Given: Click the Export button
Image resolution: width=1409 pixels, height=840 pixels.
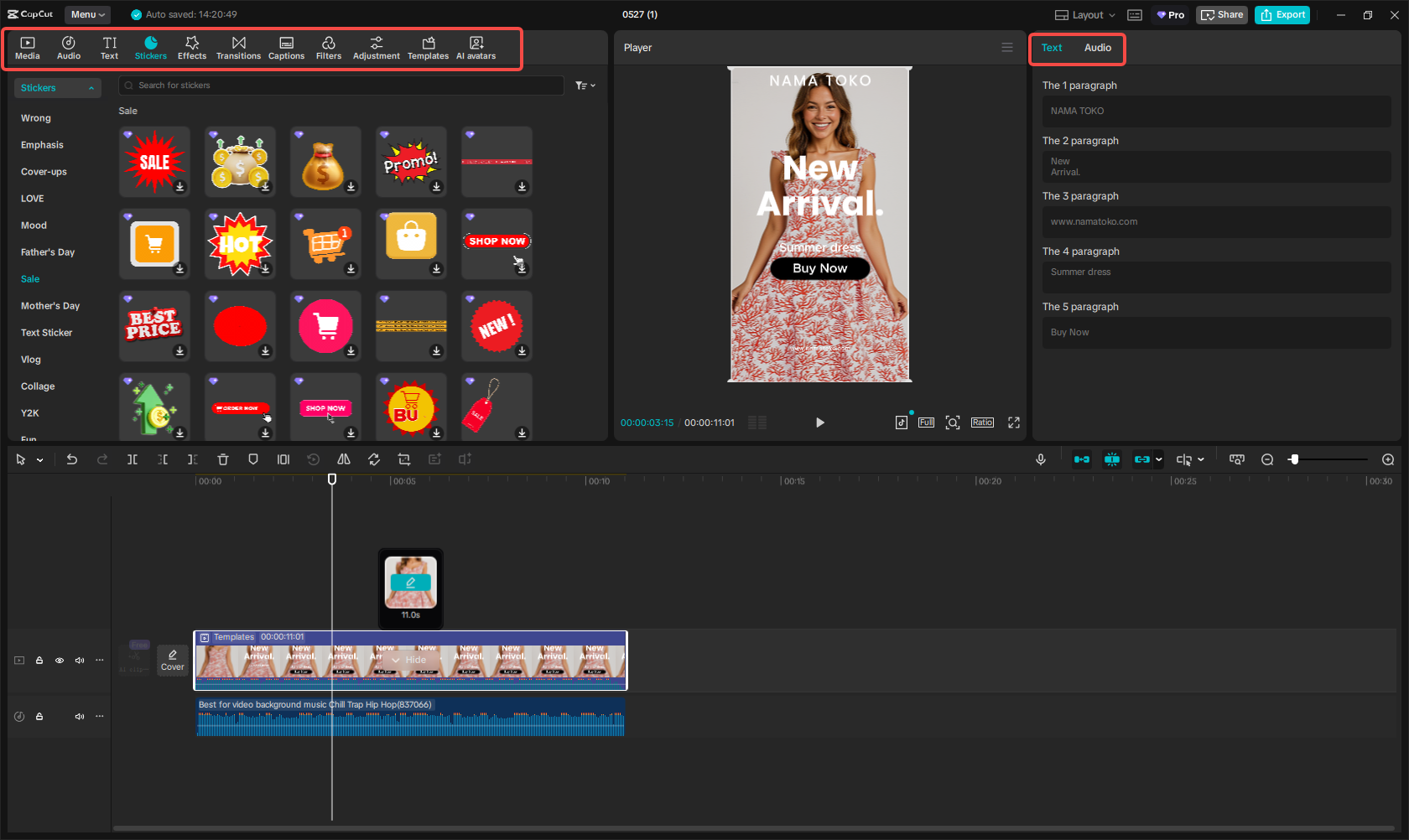Looking at the screenshot, I should (1282, 14).
